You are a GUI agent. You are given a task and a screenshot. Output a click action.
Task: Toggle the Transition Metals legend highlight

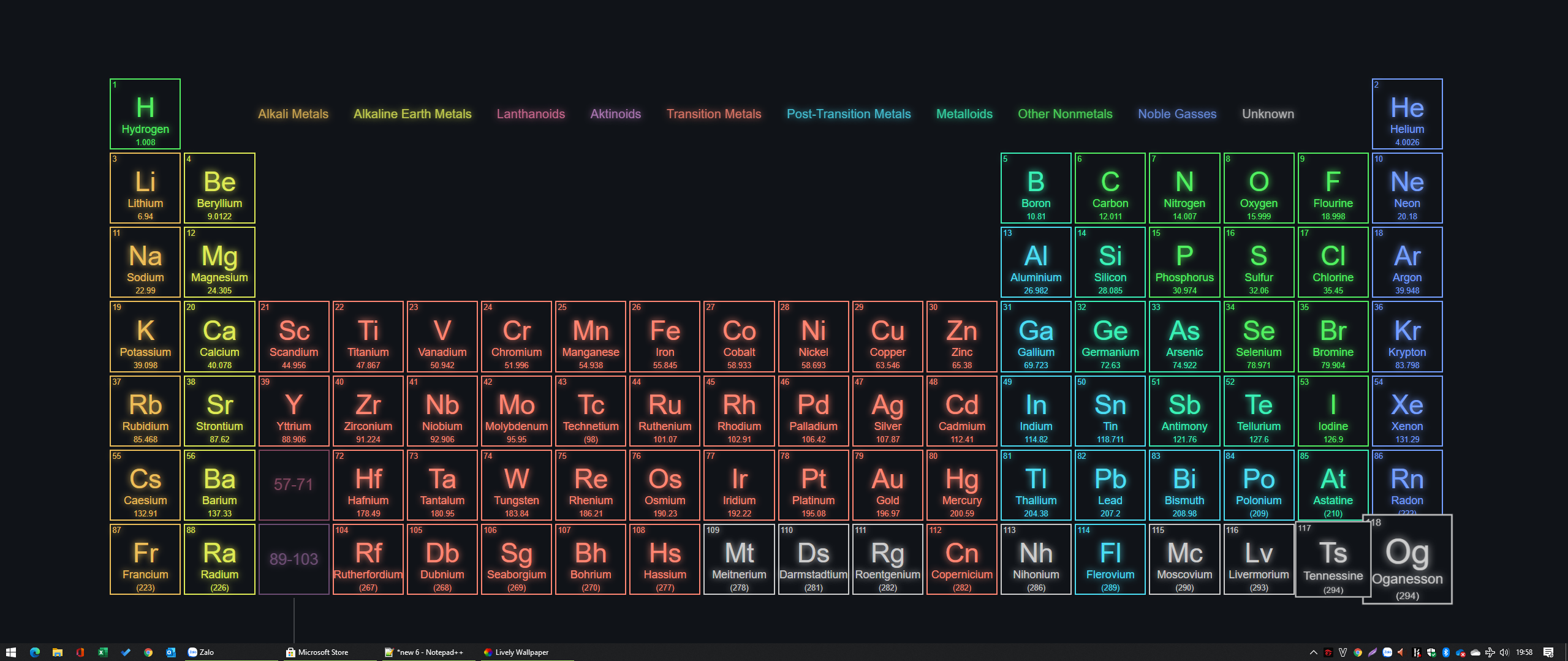coord(713,114)
